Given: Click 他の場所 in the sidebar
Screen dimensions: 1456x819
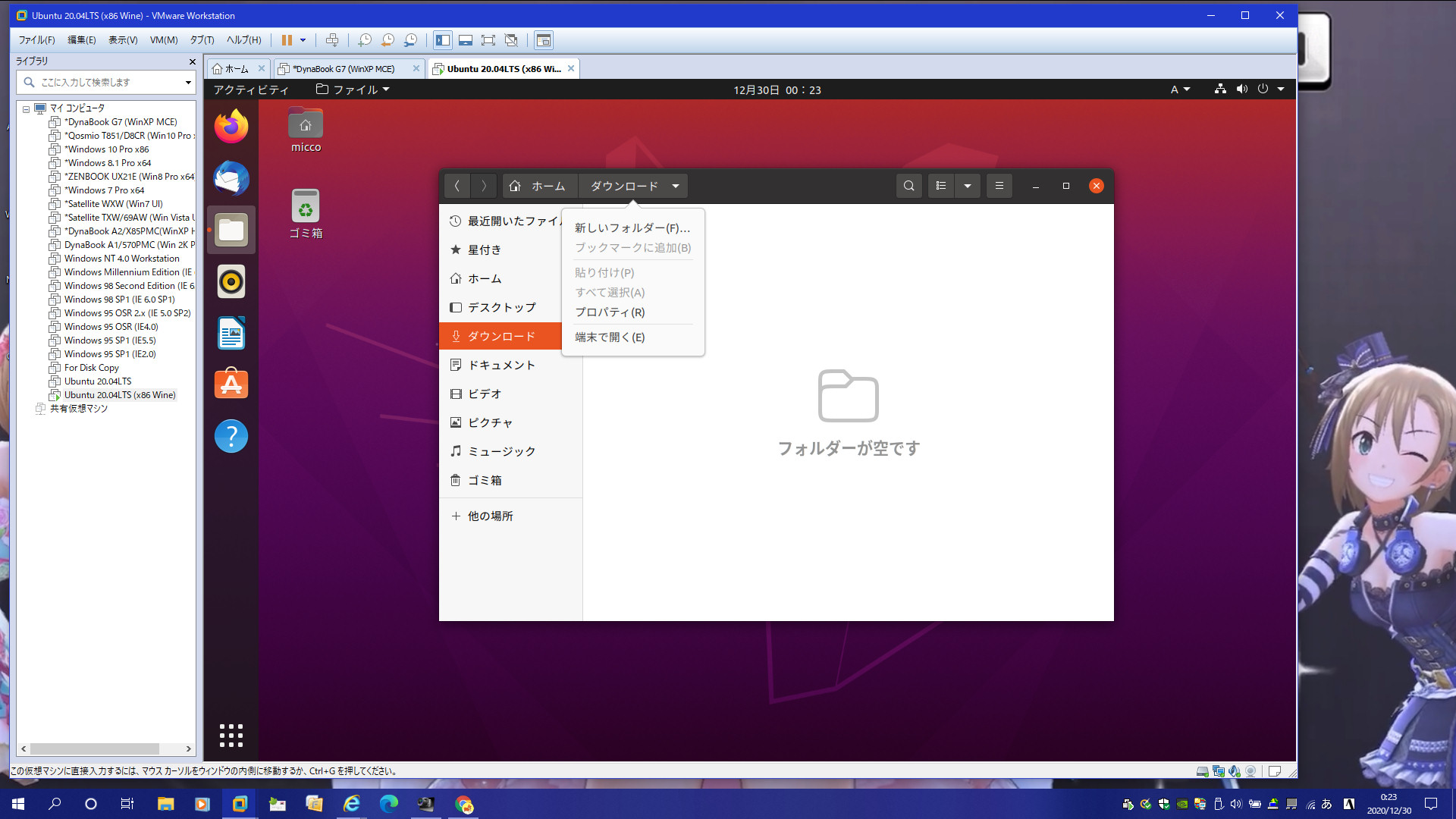Looking at the screenshot, I should (510, 516).
